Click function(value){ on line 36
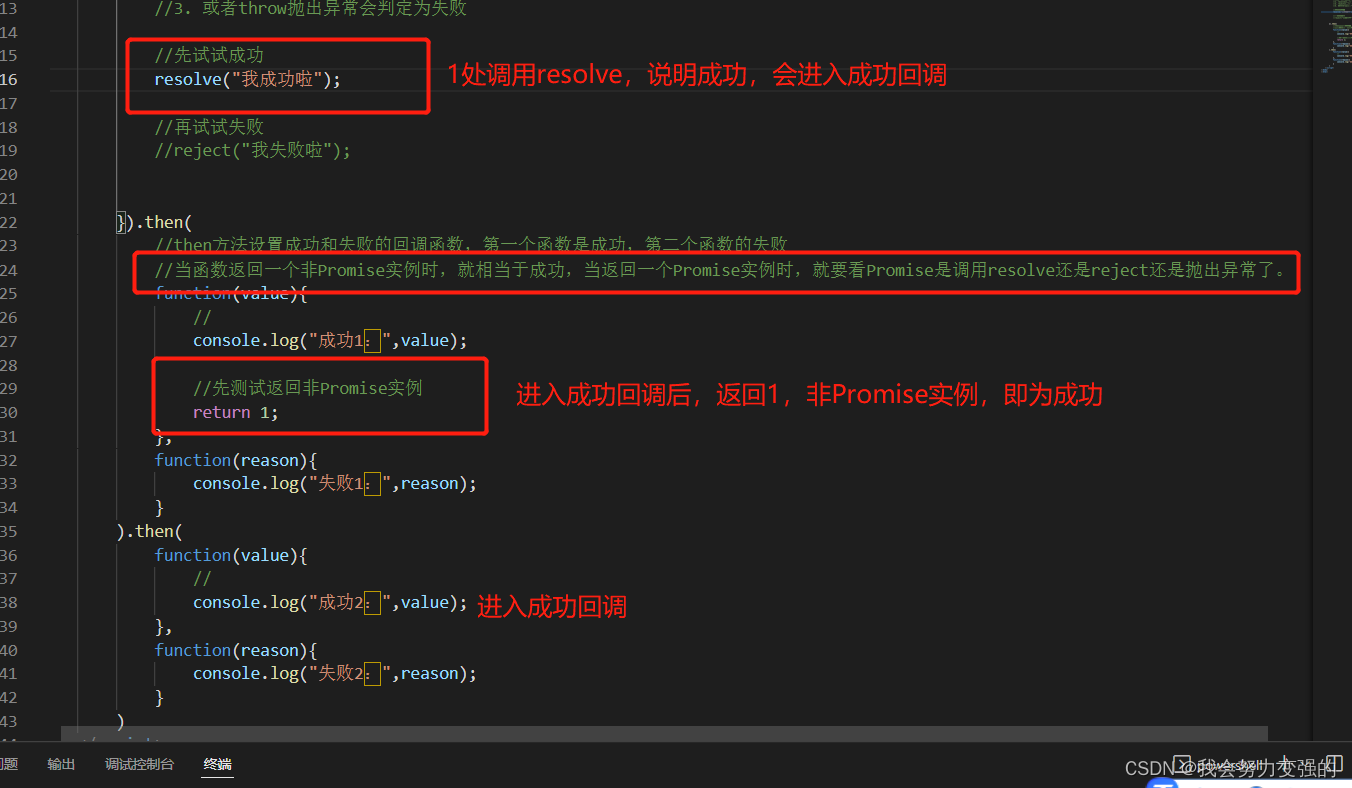Viewport: 1352px width, 788px height. coord(231,555)
